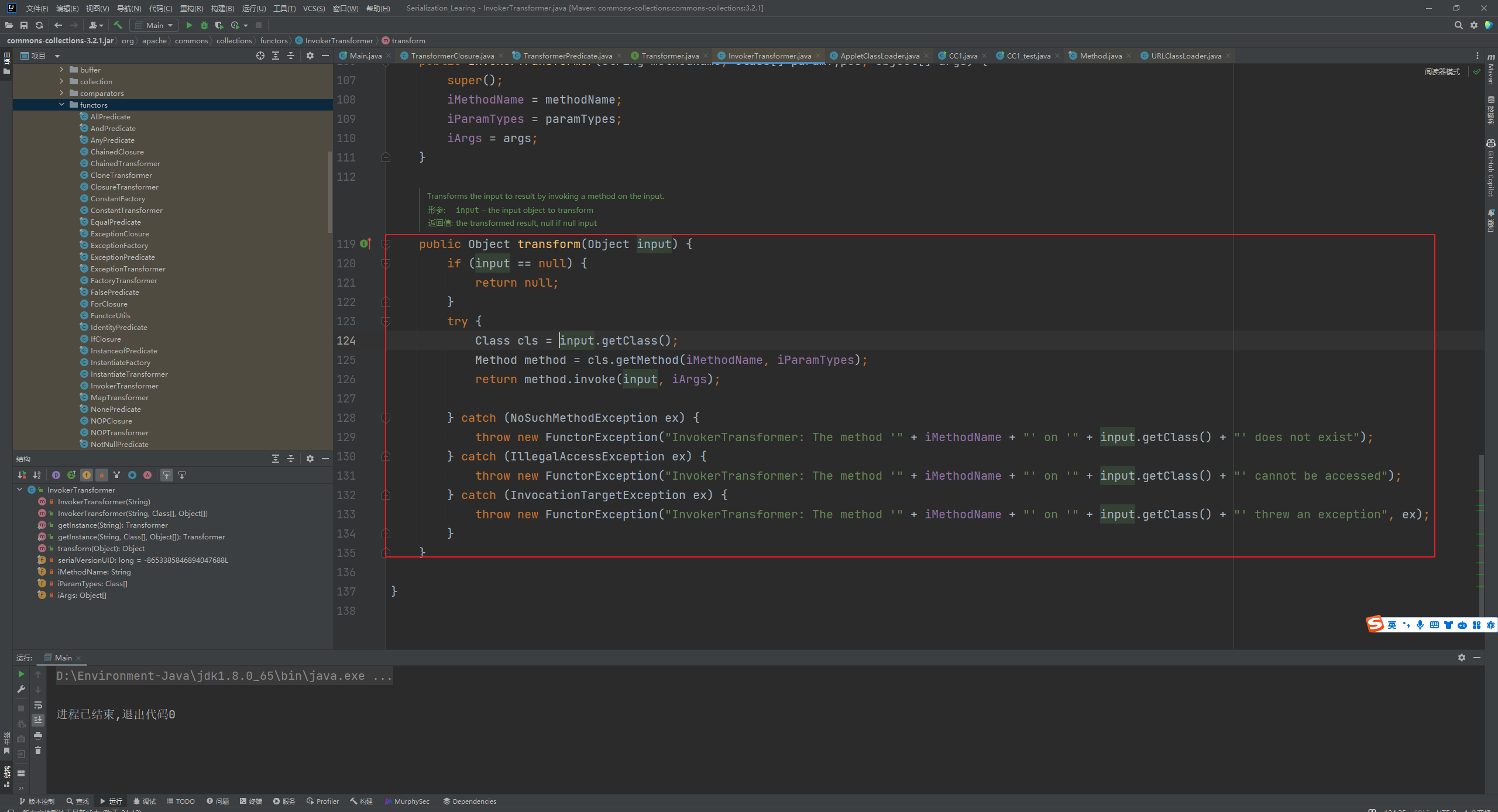Open the MurphySec tool window

point(407,801)
